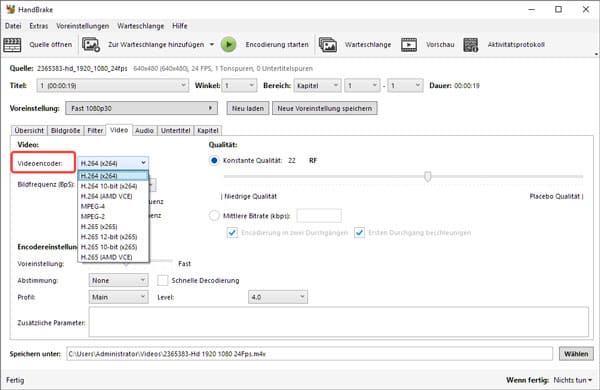600x390 pixels.
Task: Click Neue Voreinstellung speichern button
Action: point(324,108)
